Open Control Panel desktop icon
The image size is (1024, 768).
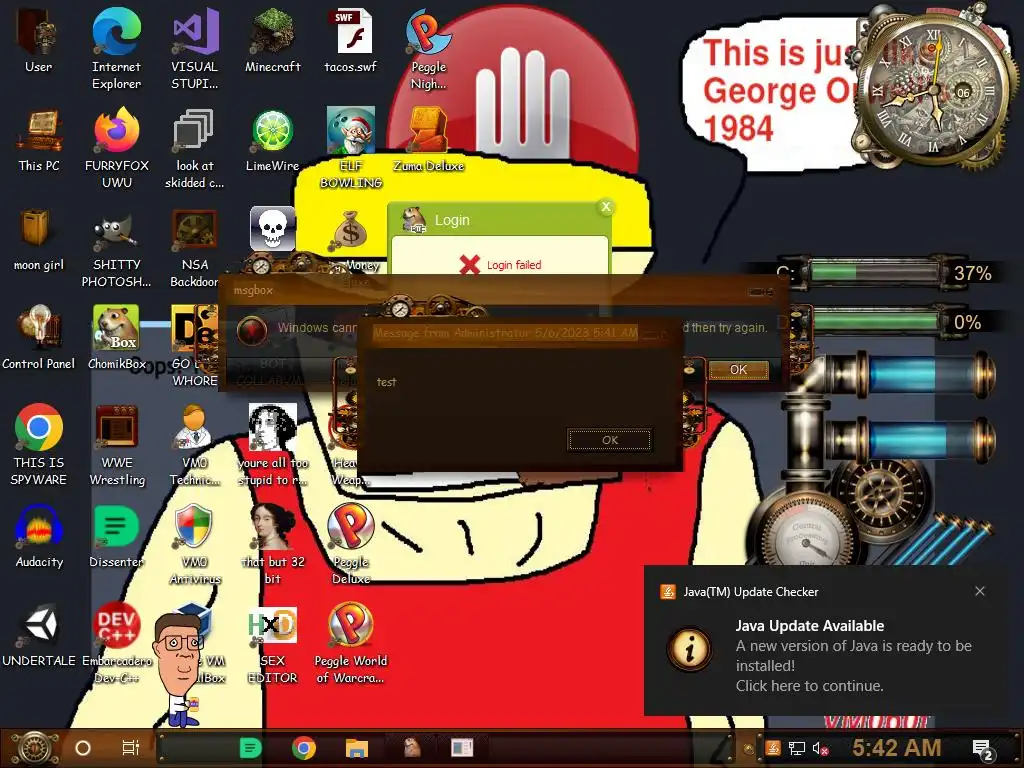click(x=39, y=338)
